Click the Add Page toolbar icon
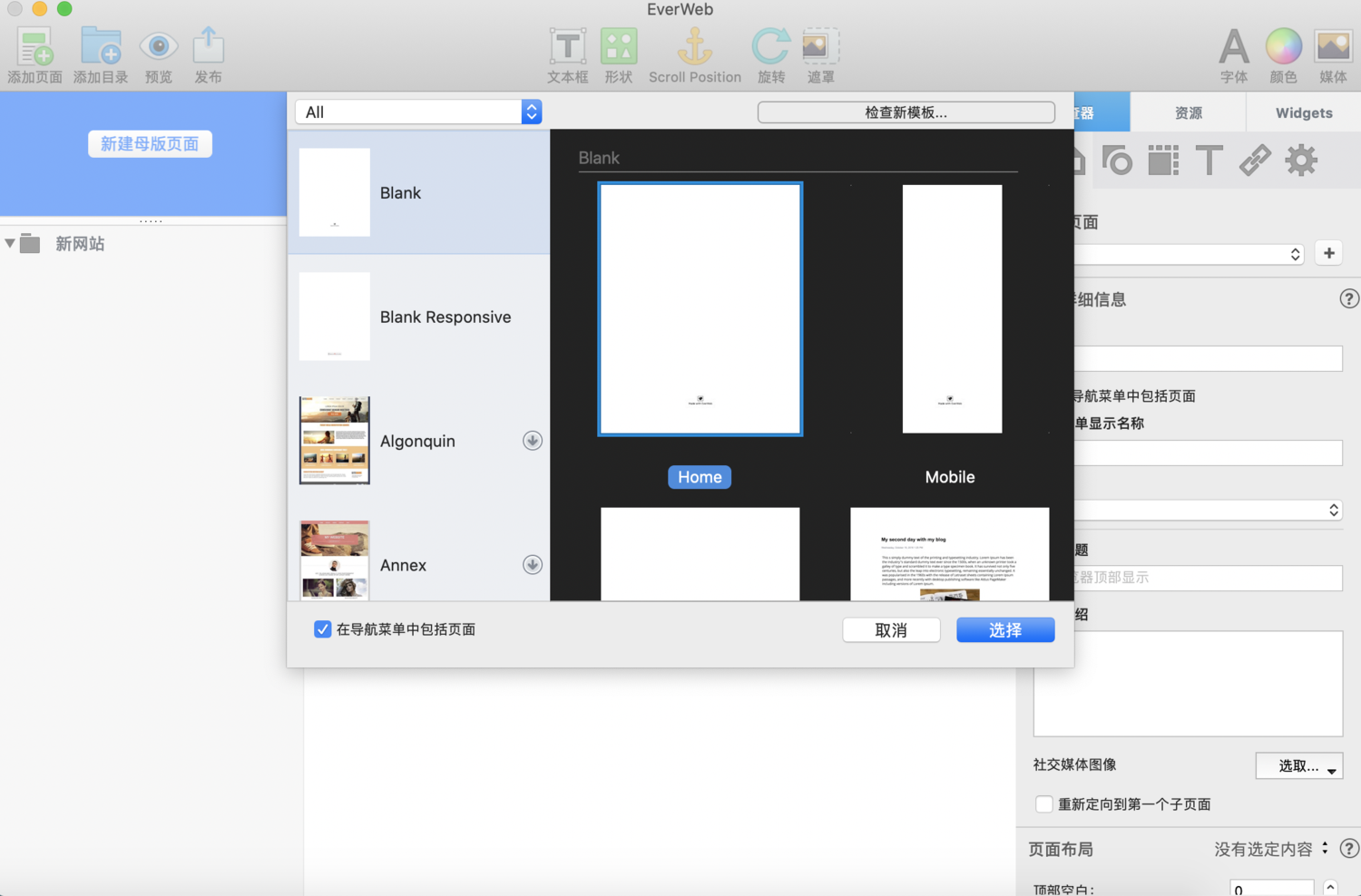 [x=35, y=47]
